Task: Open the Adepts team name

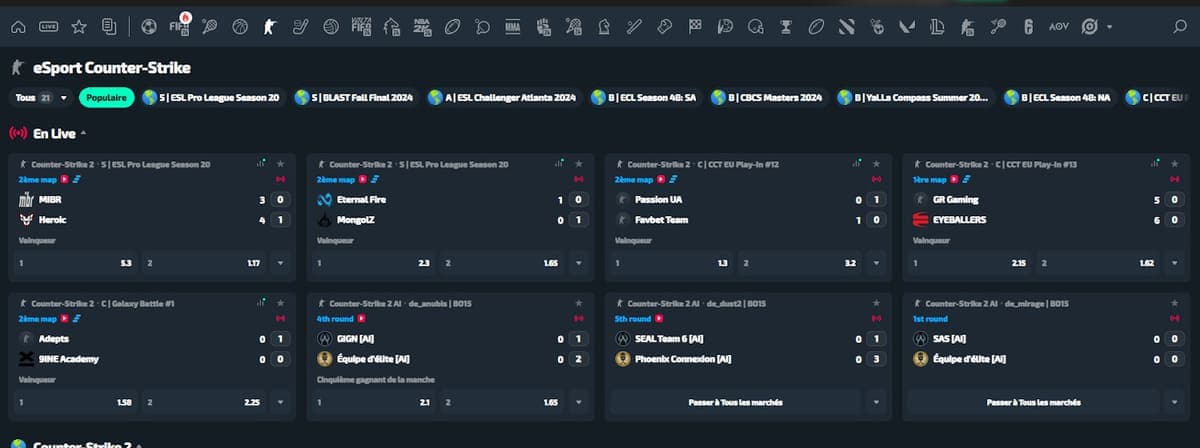Action: click(53, 339)
